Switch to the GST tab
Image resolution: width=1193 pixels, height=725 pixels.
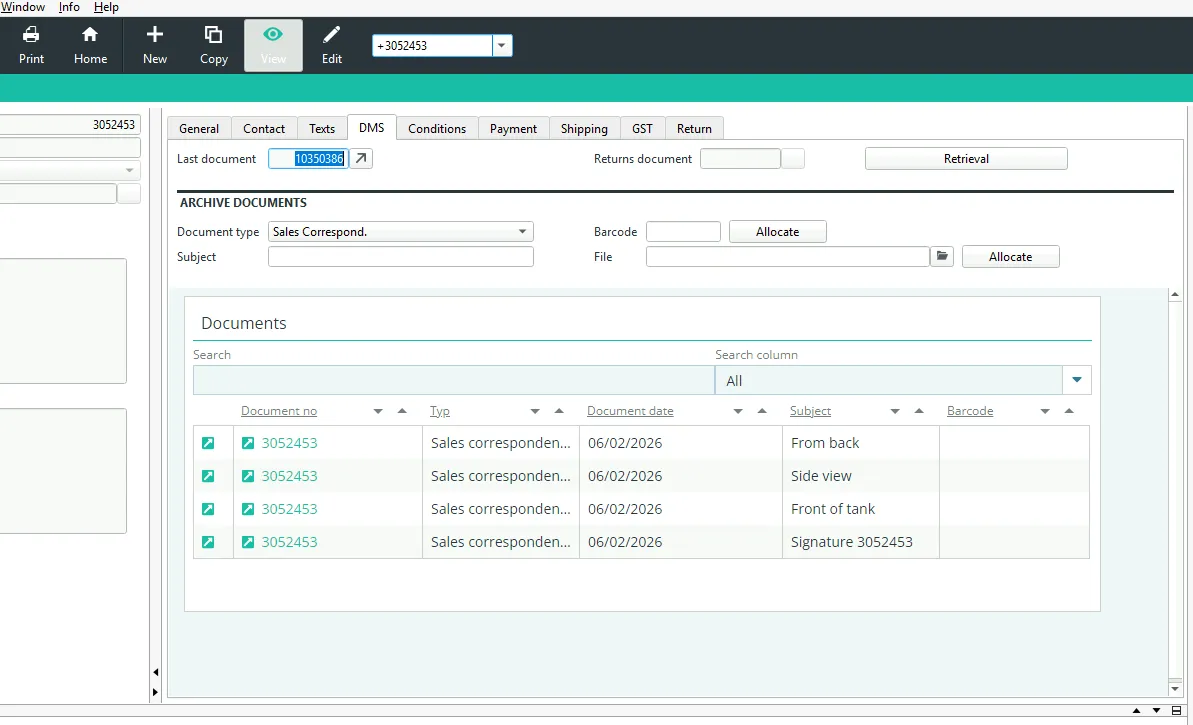642,129
